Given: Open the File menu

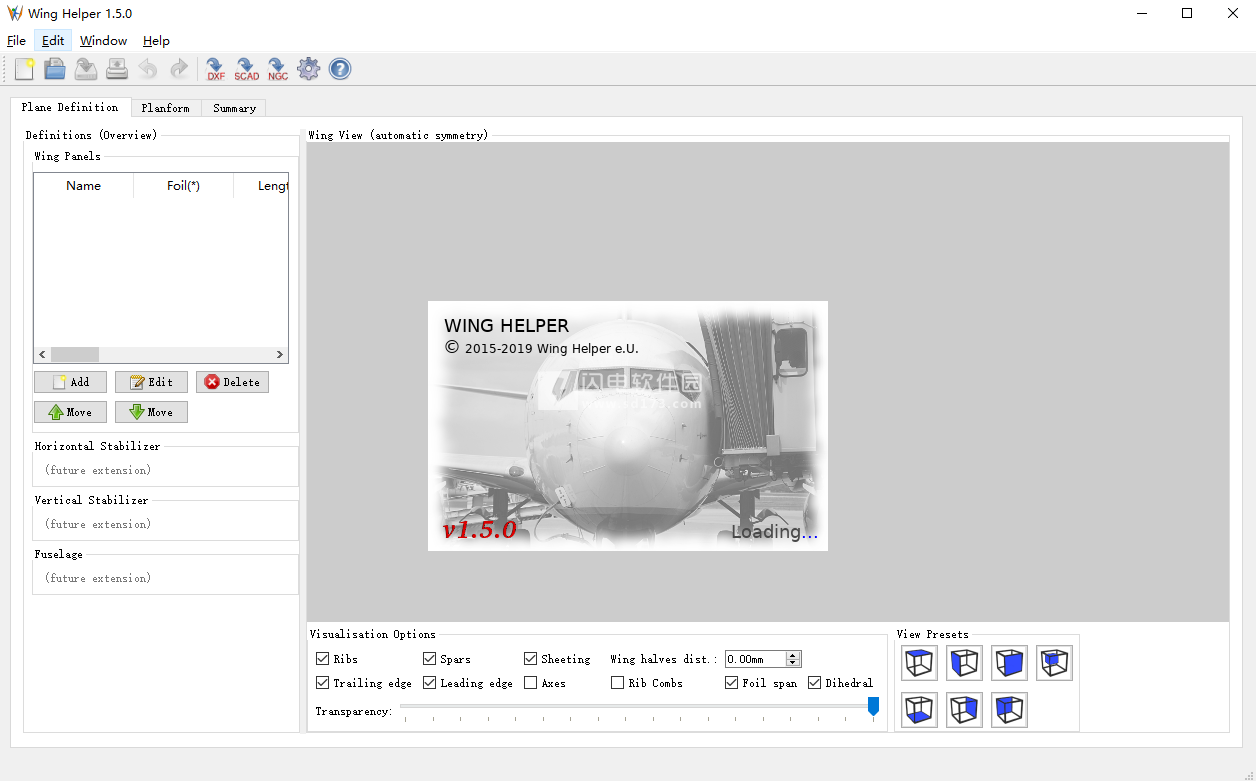Looking at the screenshot, I should tap(16, 41).
